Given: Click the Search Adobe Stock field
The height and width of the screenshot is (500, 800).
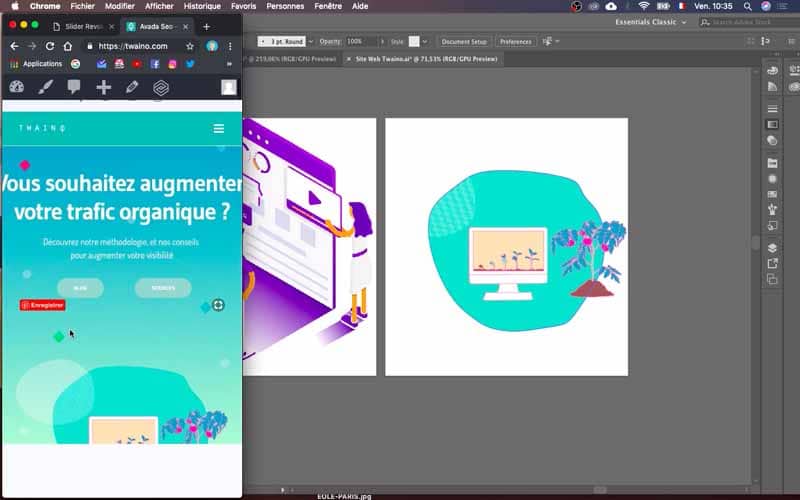Looking at the screenshot, I should tap(749, 22).
